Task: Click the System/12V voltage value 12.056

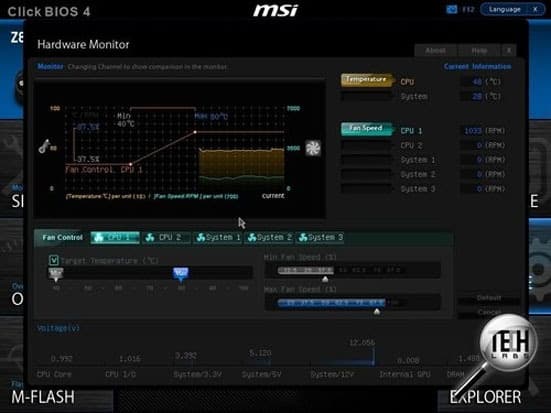Action: 362,342
